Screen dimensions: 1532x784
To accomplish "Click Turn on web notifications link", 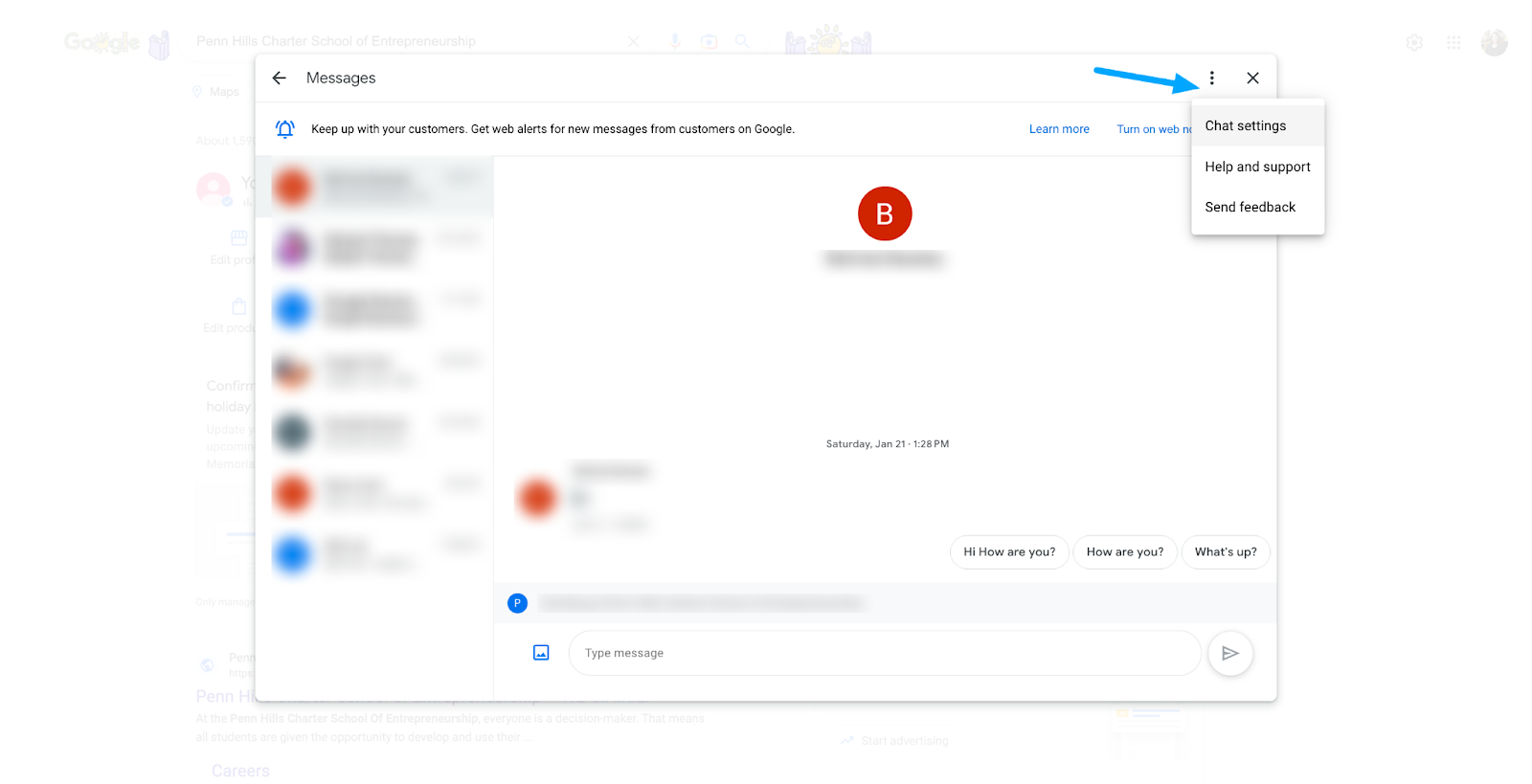I will [x=1154, y=129].
